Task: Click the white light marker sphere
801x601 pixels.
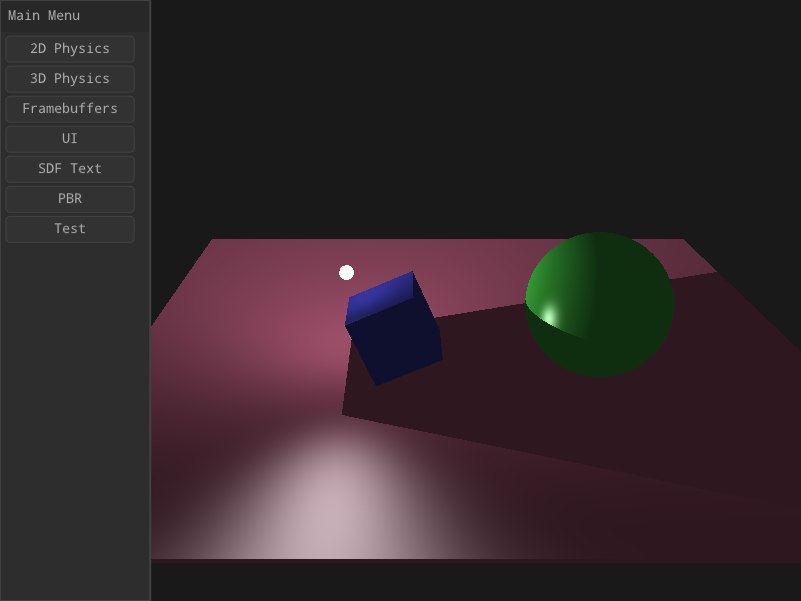Action: [x=346, y=272]
